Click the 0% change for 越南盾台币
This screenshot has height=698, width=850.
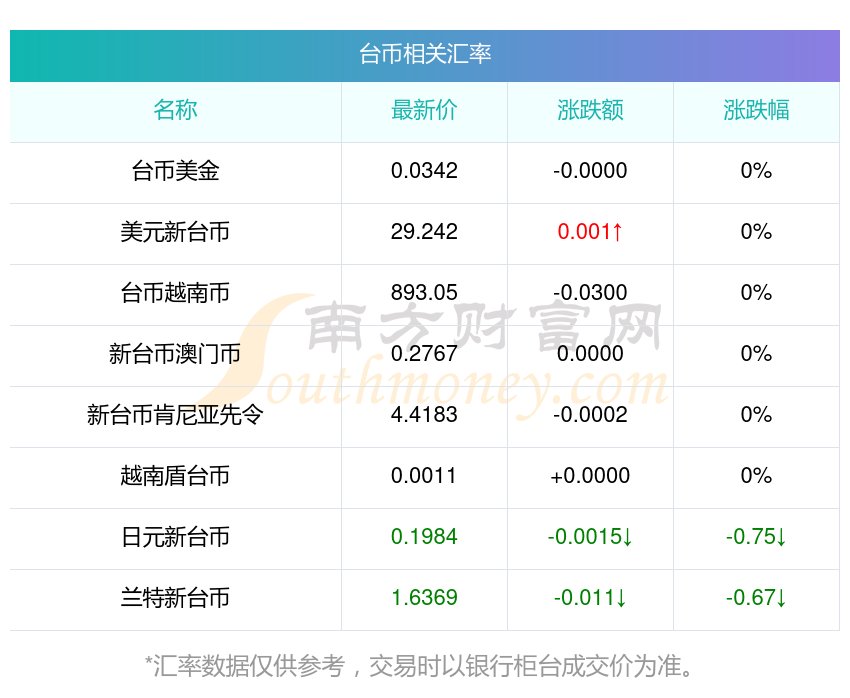tap(756, 476)
